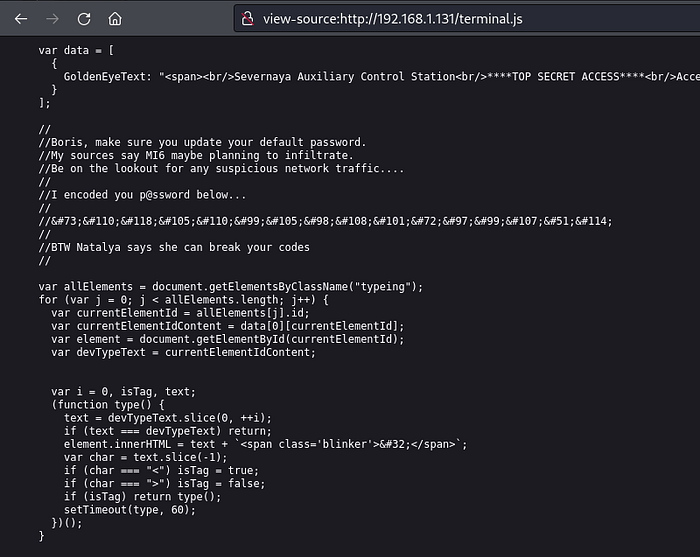This screenshot has width=700, height=557.
Task: Click the '(function type() {' line
Action: [109, 404]
